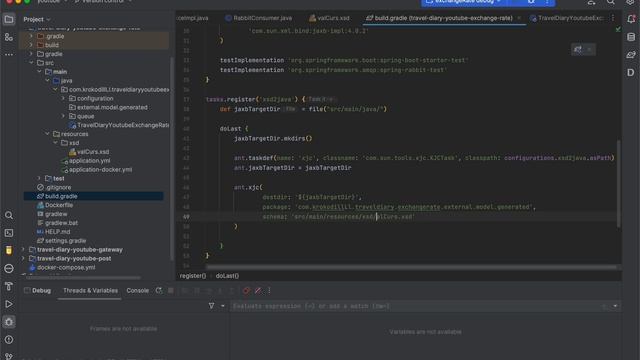Open the Find tool window magnifier in left sidebar
Screen dimensions: 640x360
pyautogui.click(x=9, y=215)
